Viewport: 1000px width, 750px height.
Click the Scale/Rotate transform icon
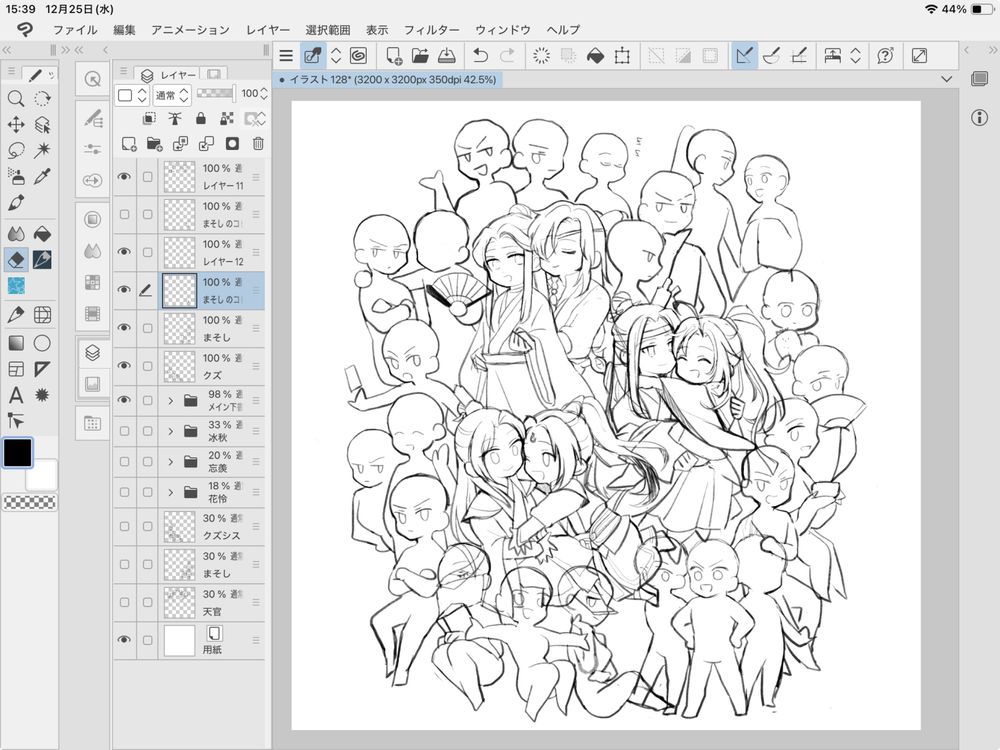pos(622,56)
